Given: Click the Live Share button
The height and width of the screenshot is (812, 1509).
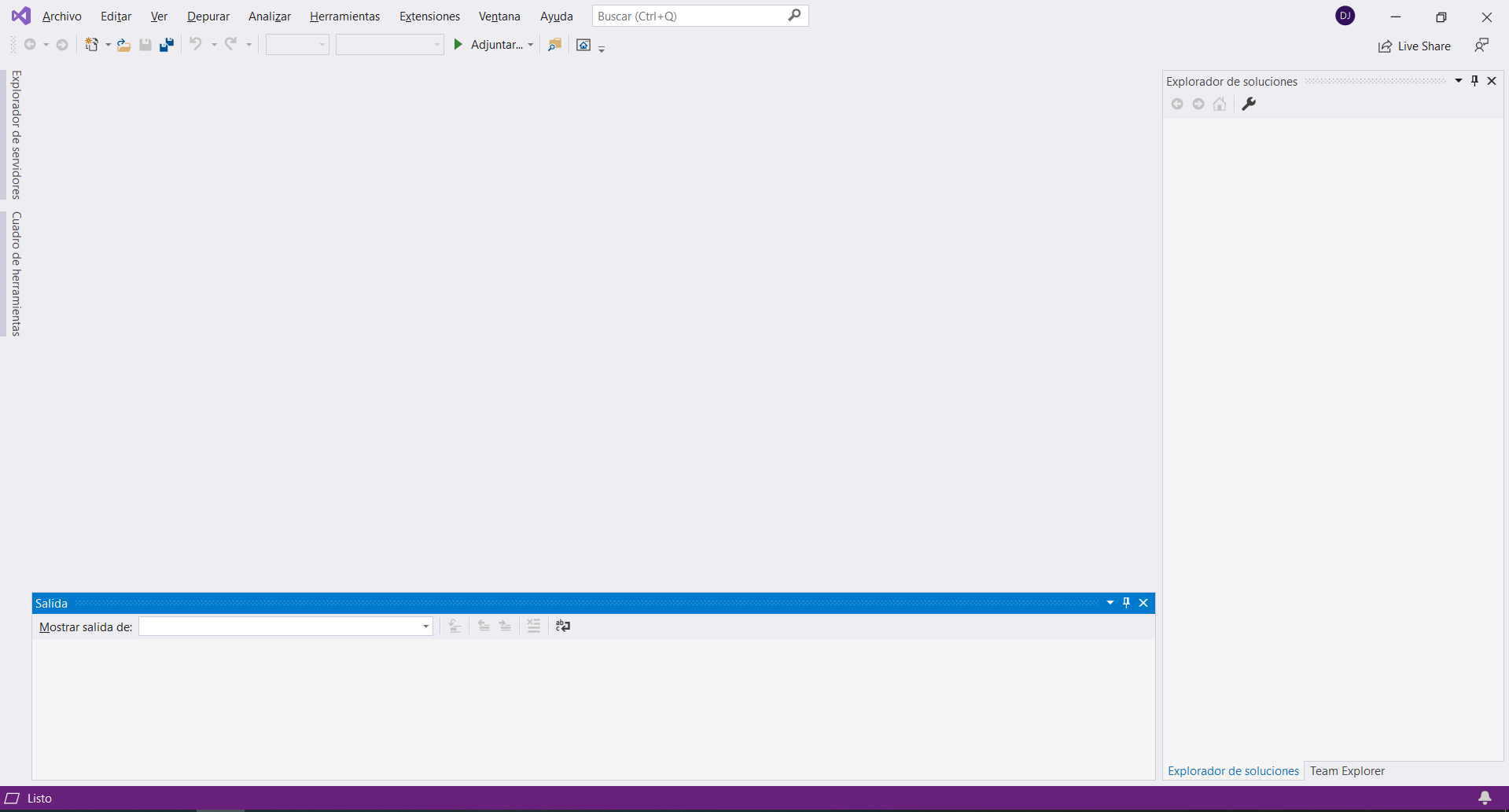Looking at the screenshot, I should tap(1414, 46).
